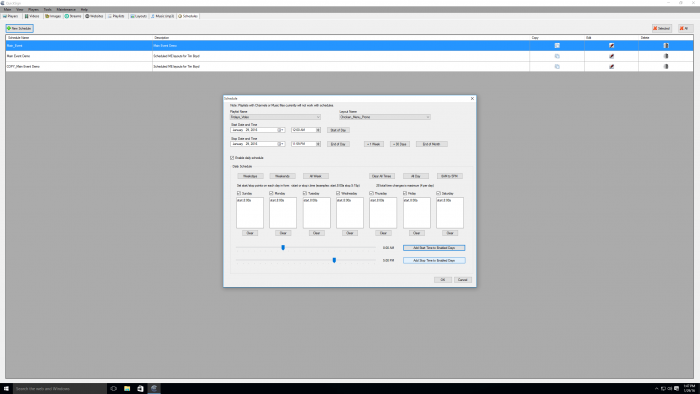
Task: Edit the COPY_Main Event Demo schedule row
Action: [612, 66]
